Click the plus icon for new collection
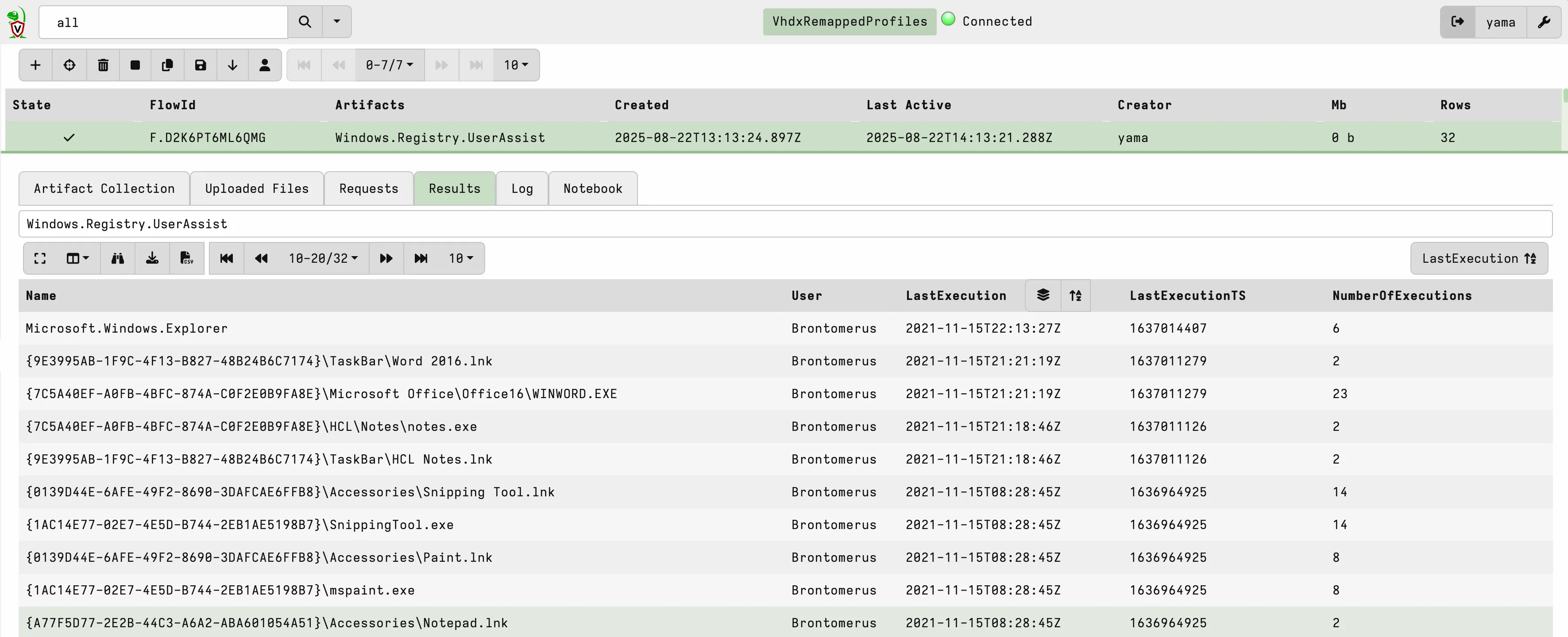 [35, 65]
